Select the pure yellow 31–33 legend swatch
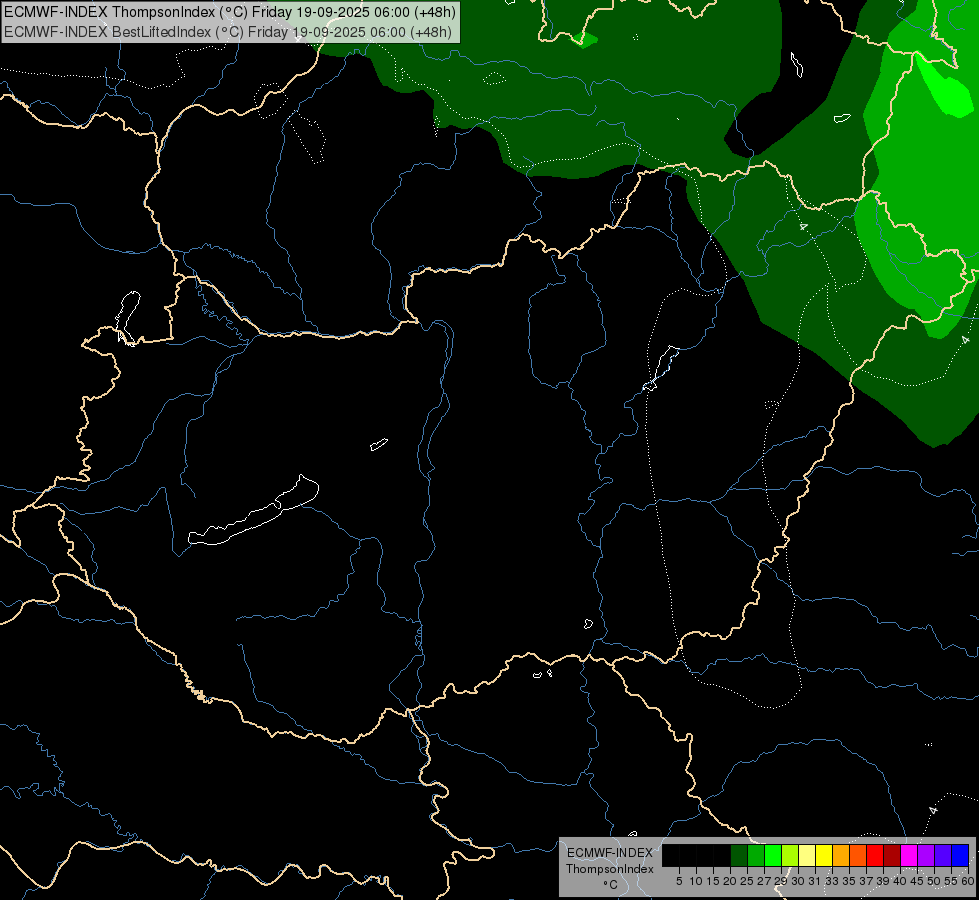The width and height of the screenshot is (979, 900). pyautogui.click(x=824, y=855)
